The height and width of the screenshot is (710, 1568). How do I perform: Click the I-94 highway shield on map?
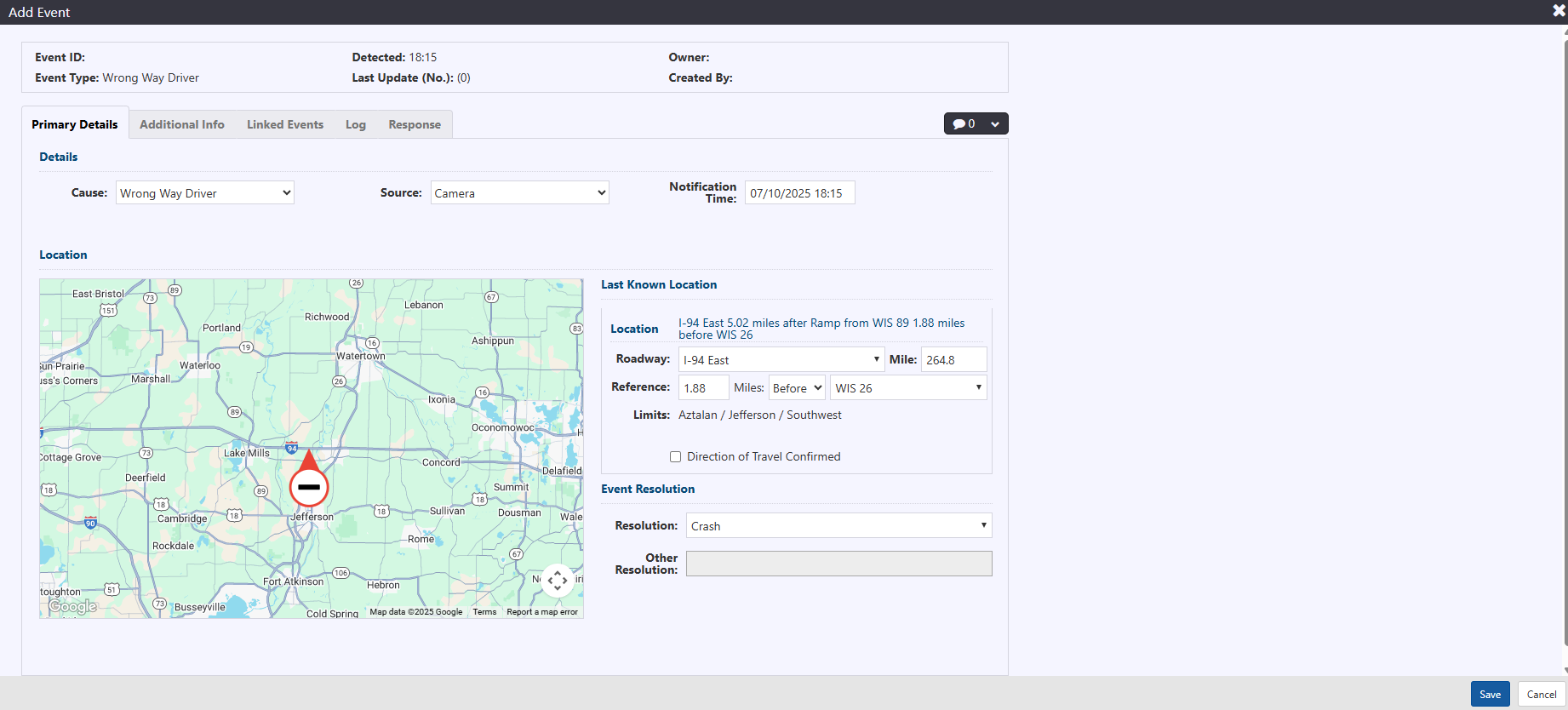(x=291, y=448)
